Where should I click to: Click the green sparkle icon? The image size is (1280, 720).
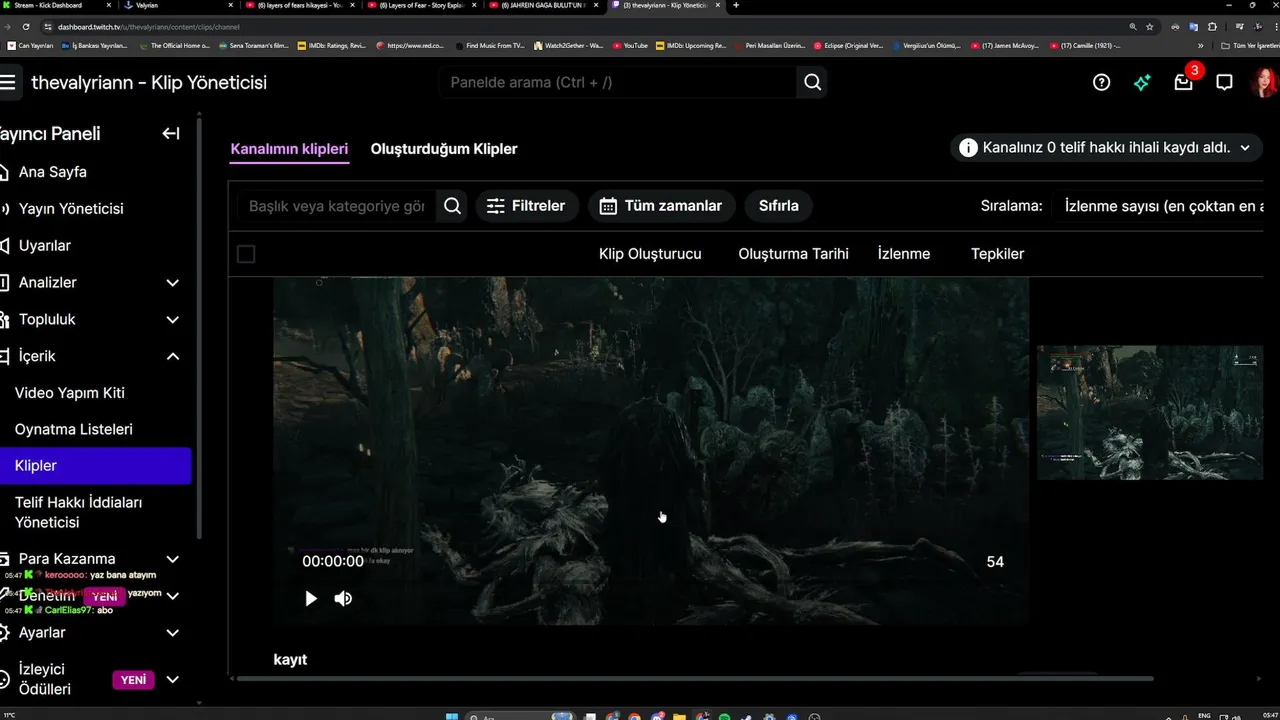[1142, 83]
